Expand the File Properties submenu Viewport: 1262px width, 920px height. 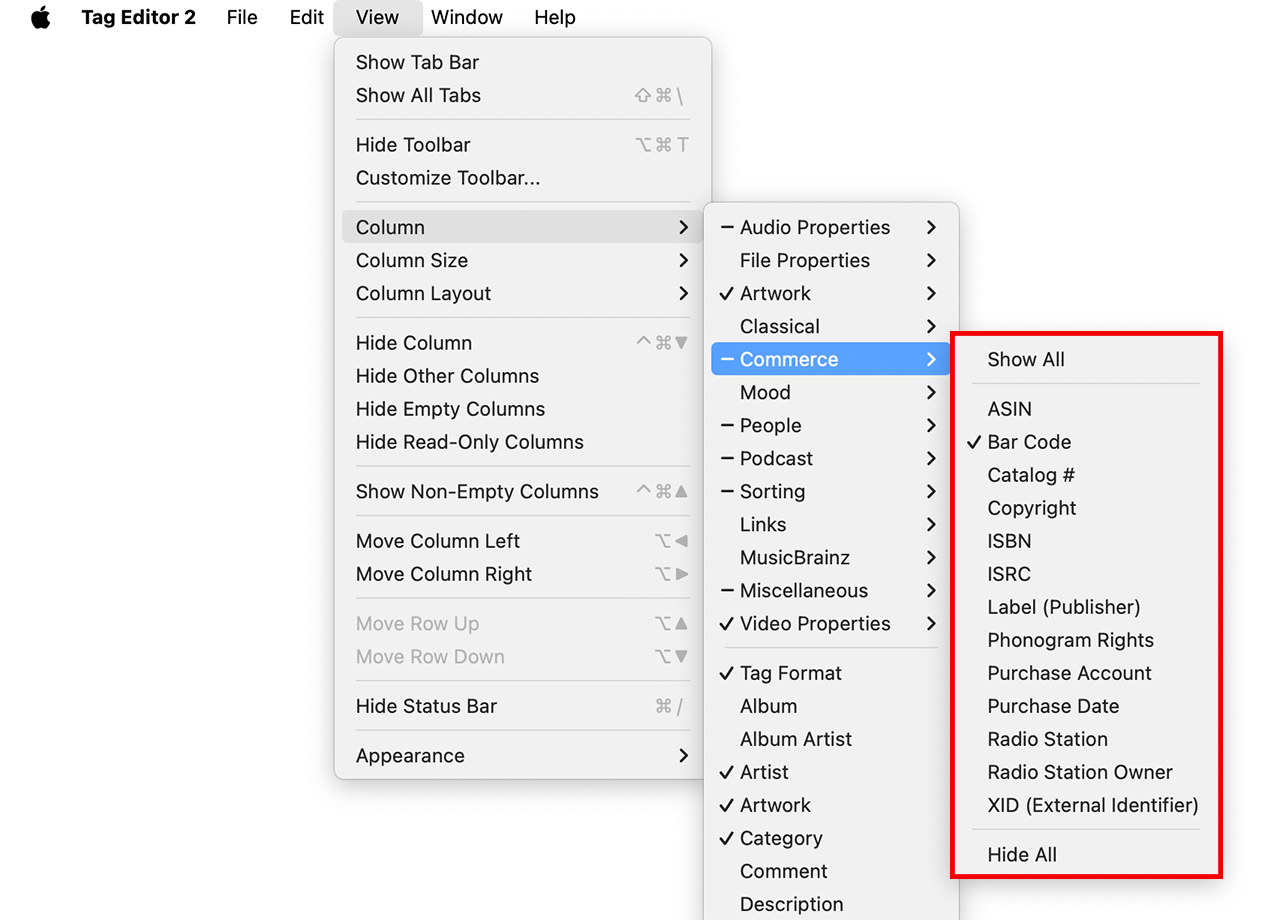pyautogui.click(x=830, y=260)
